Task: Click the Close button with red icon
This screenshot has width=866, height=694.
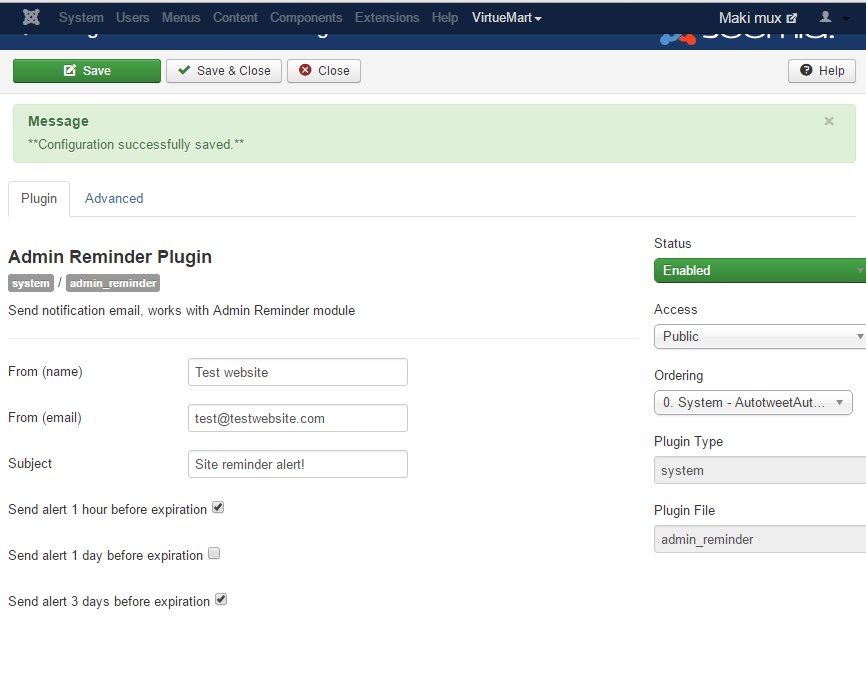Action: point(324,71)
